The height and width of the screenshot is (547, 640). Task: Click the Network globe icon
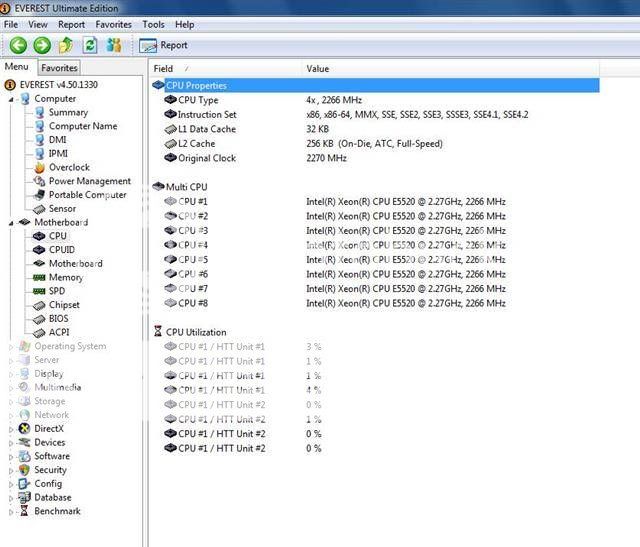coord(24,415)
